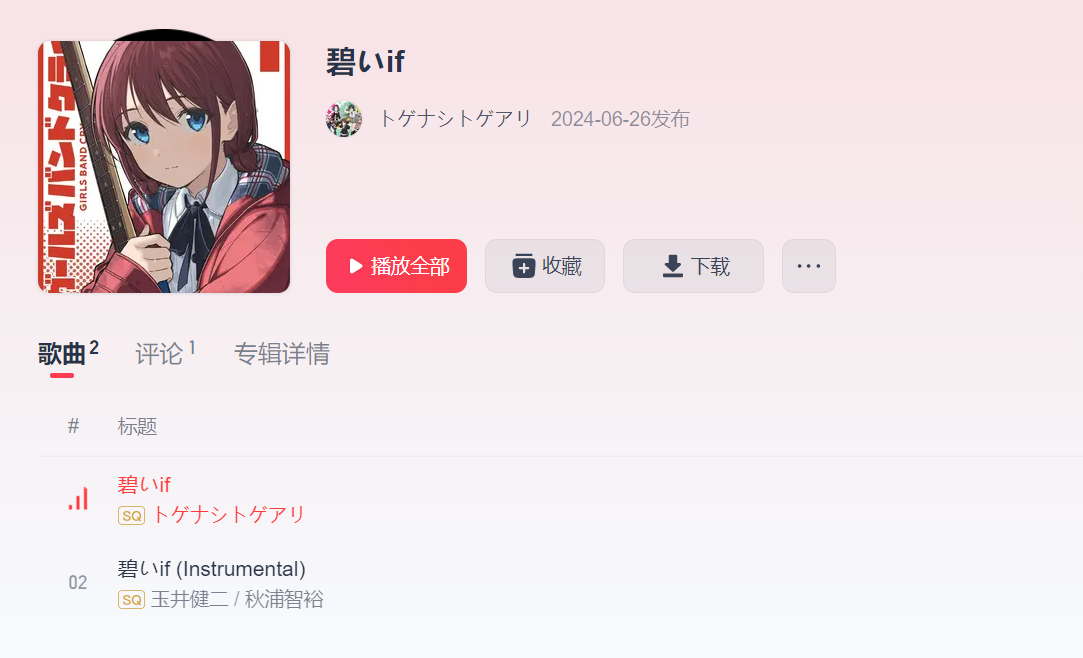Download the album with 下载 button
Screen dimensions: 1083x658
[693, 266]
